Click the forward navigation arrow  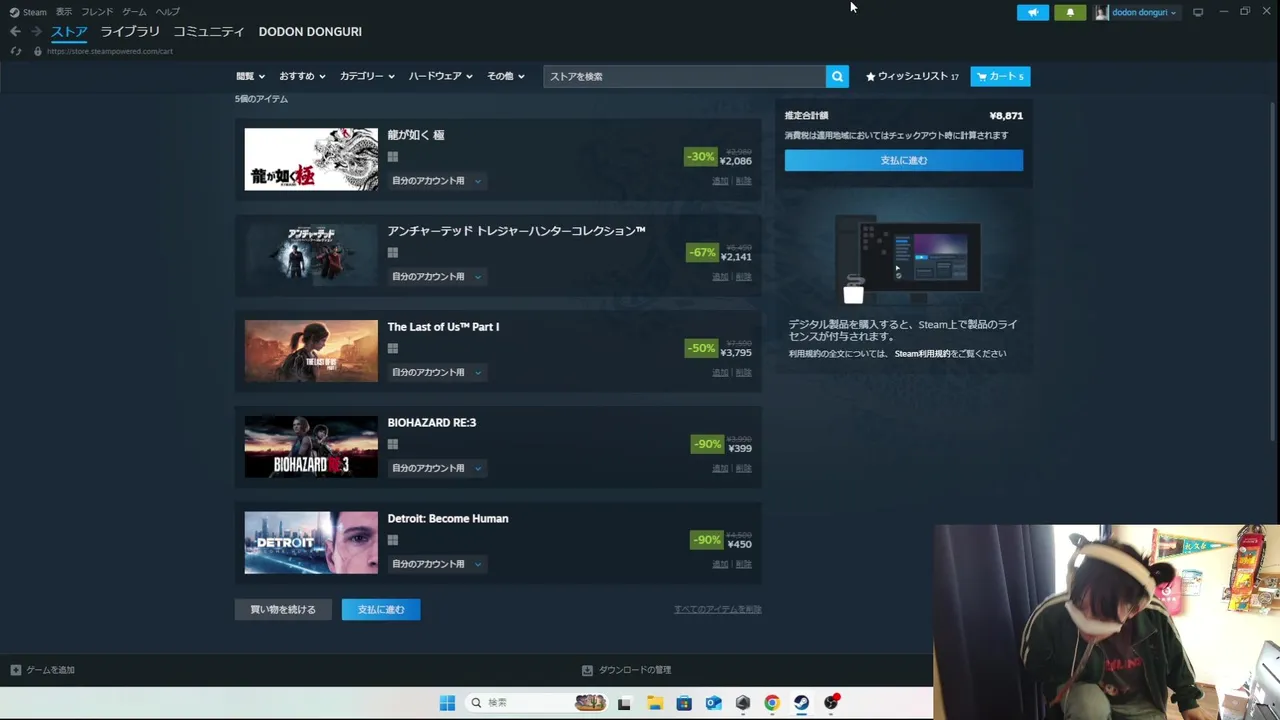[36, 32]
